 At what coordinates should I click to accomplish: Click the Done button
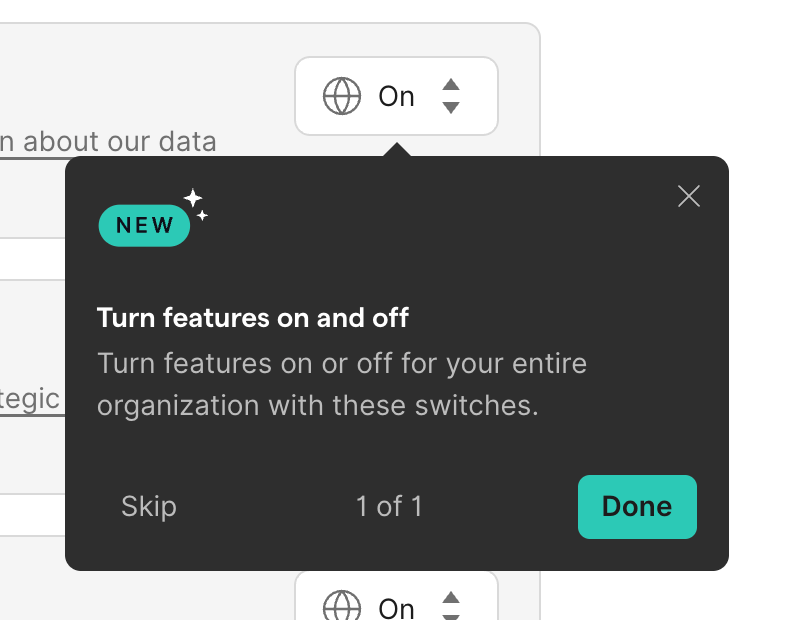637,507
